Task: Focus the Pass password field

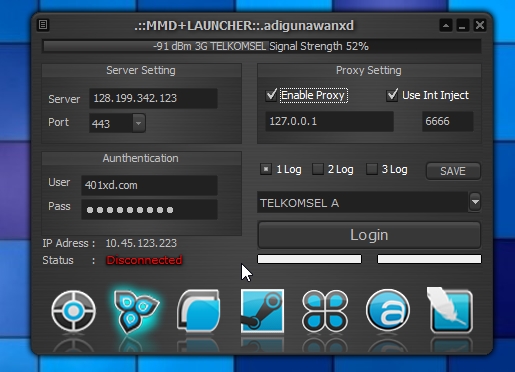Action: [x=149, y=210]
